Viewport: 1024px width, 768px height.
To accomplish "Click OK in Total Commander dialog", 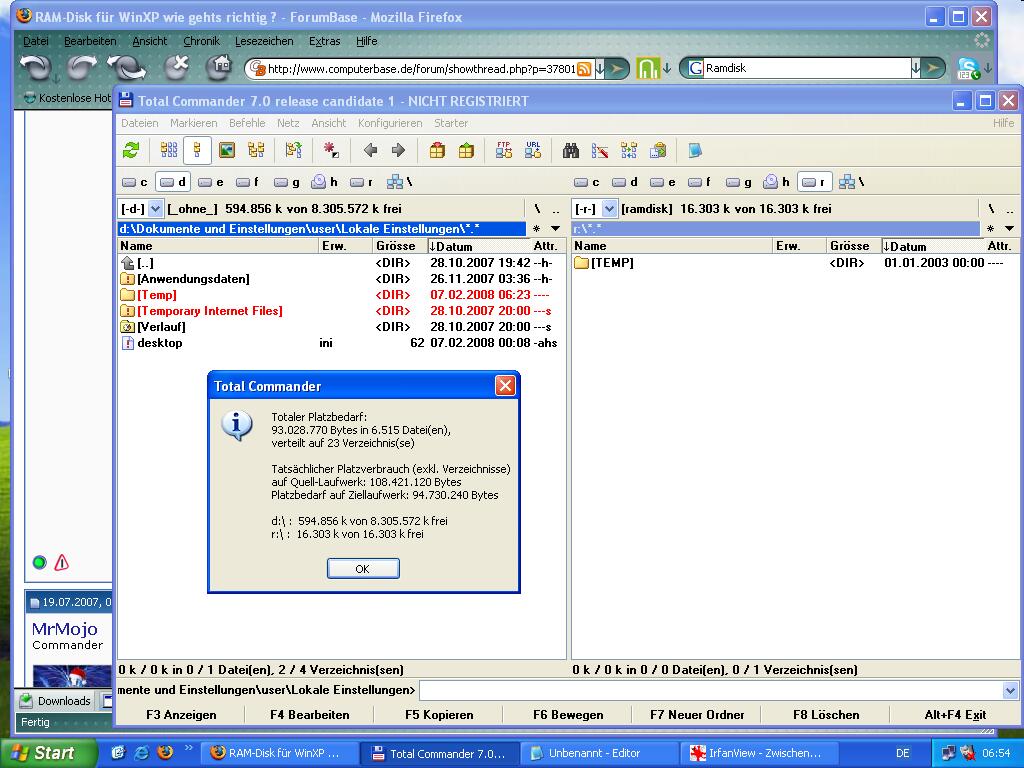I will coord(362,569).
